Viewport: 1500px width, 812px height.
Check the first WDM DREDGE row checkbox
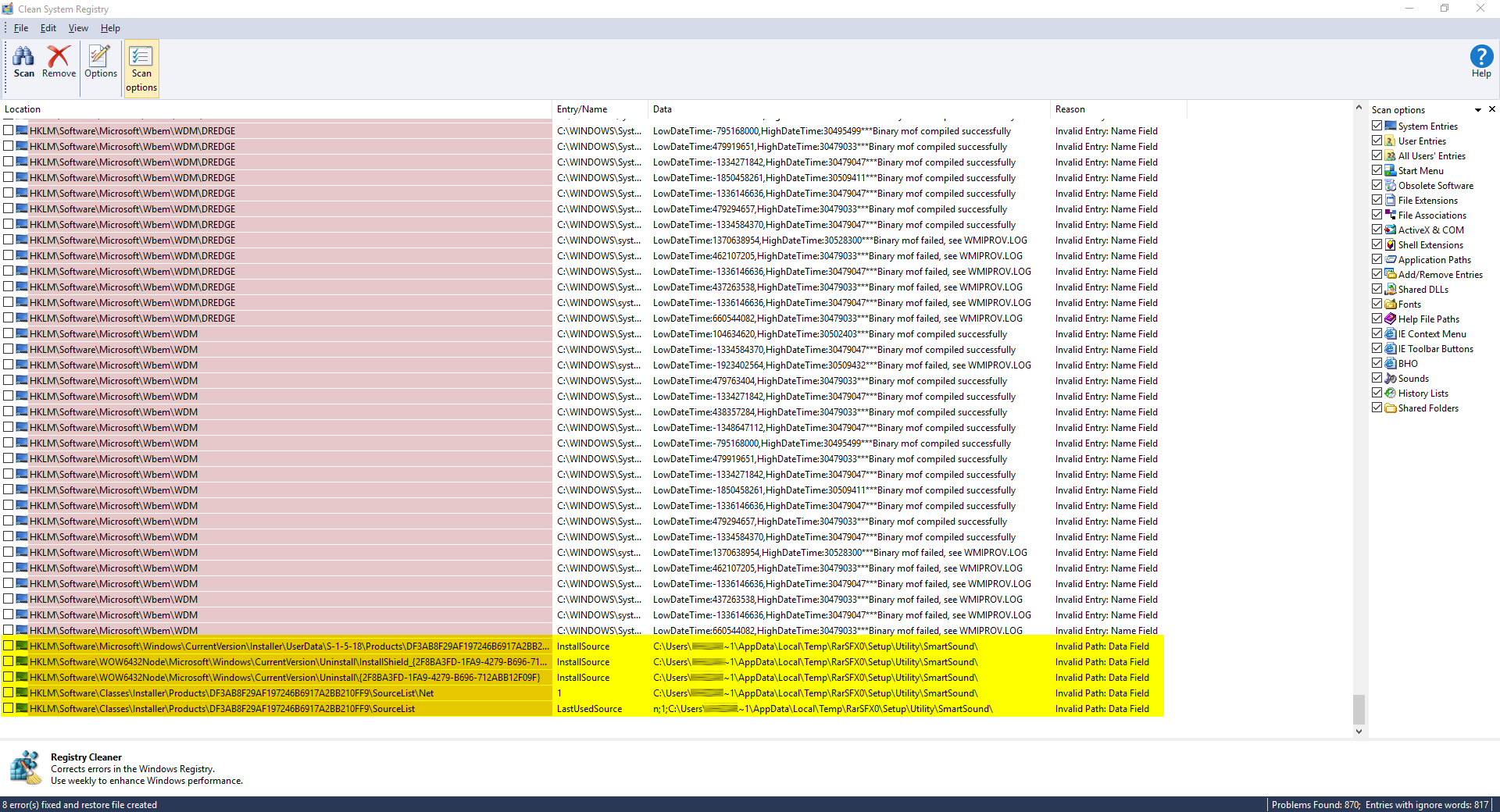point(8,130)
